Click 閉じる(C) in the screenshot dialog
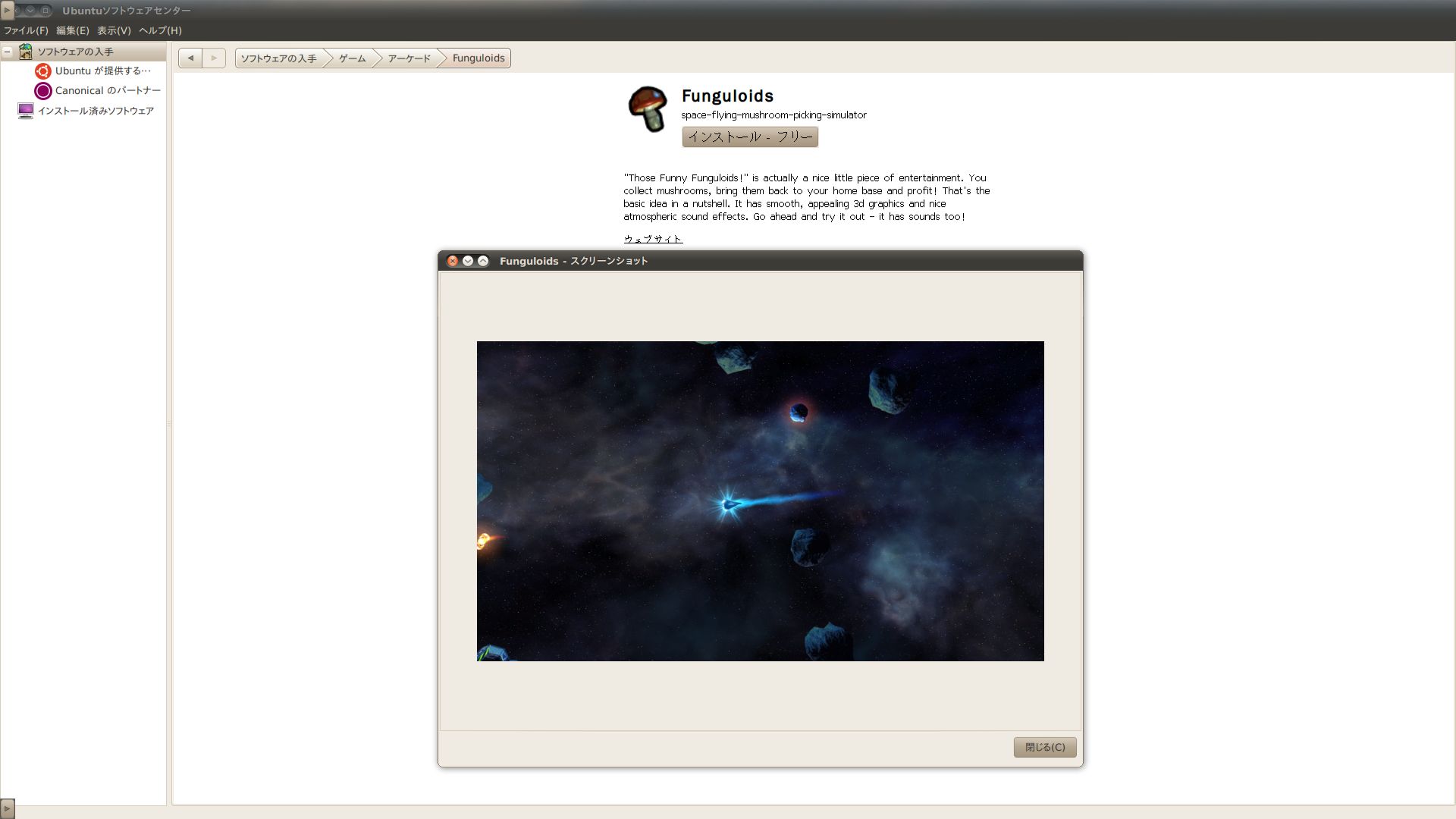Image resolution: width=1456 pixels, height=819 pixels. (x=1045, y=747)
